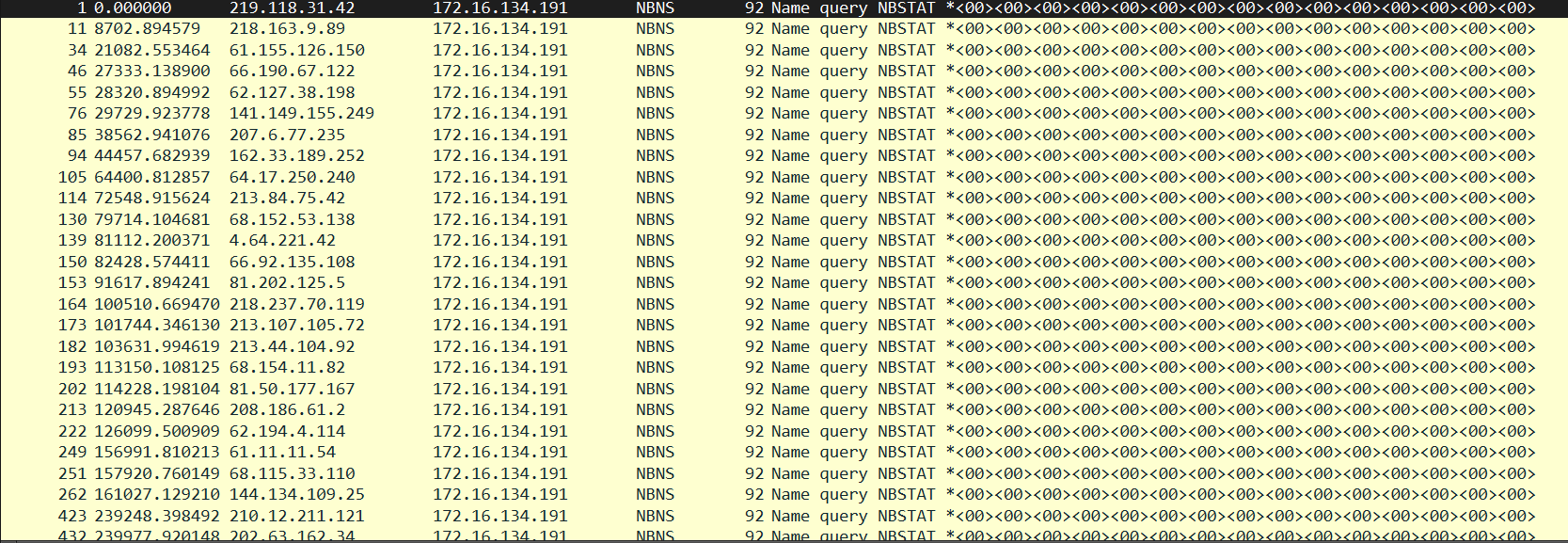This screenshot has width=1568, height=543.
Task: Click the time value 101744.346130
Action: coord(157,325)
